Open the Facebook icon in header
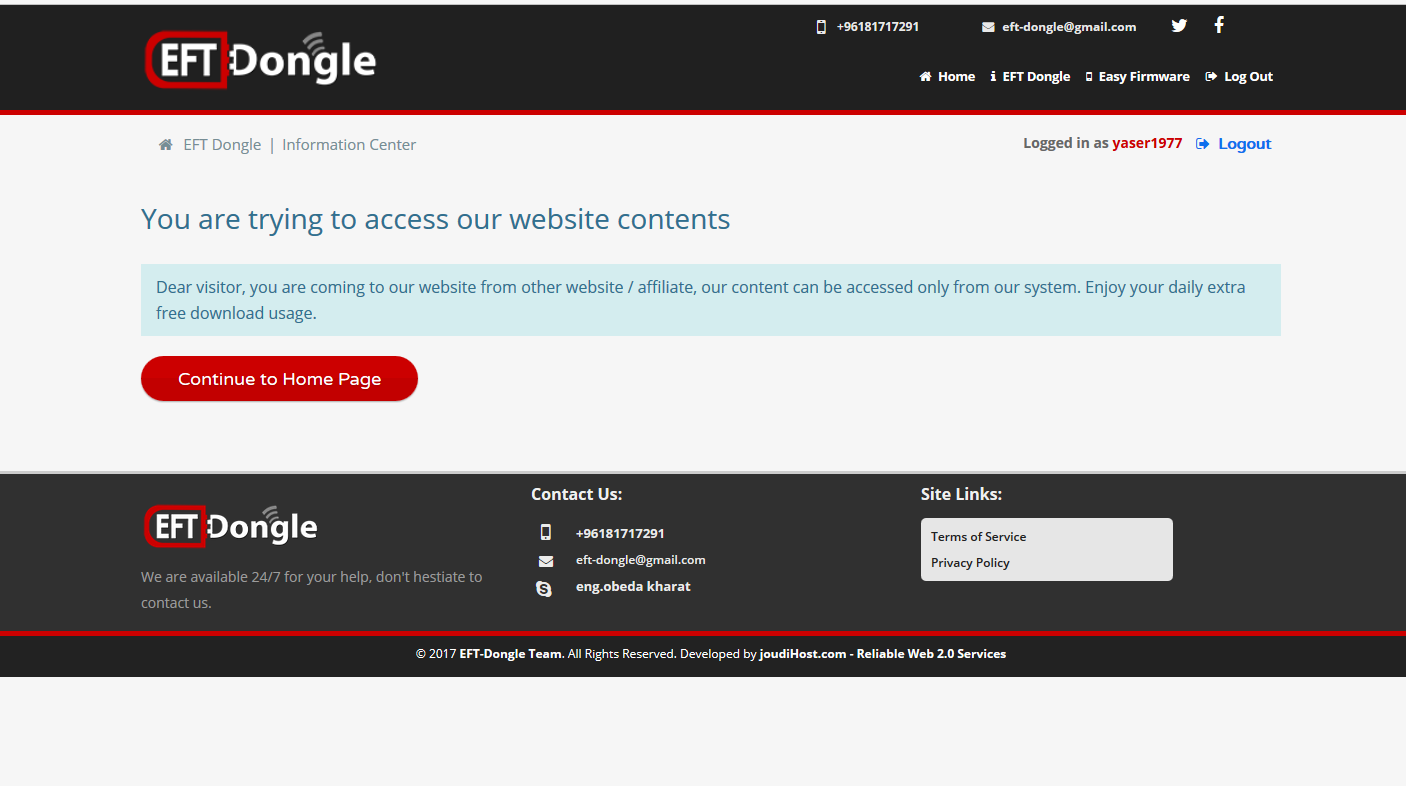Viewport: 1406px width, 786px height. [1219, 25]
